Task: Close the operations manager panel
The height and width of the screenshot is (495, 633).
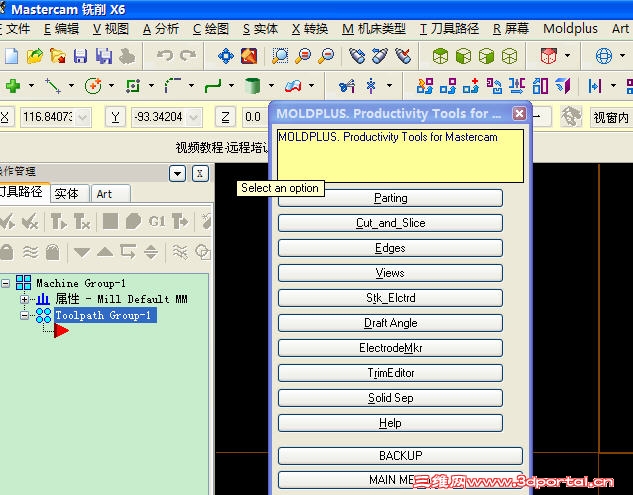Action: [x=200, y=174]
